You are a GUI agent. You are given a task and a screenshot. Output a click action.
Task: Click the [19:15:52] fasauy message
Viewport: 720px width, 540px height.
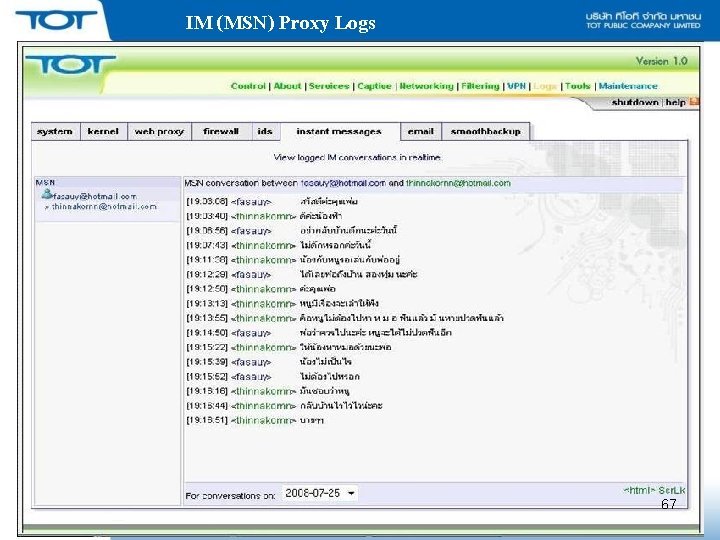273,377
